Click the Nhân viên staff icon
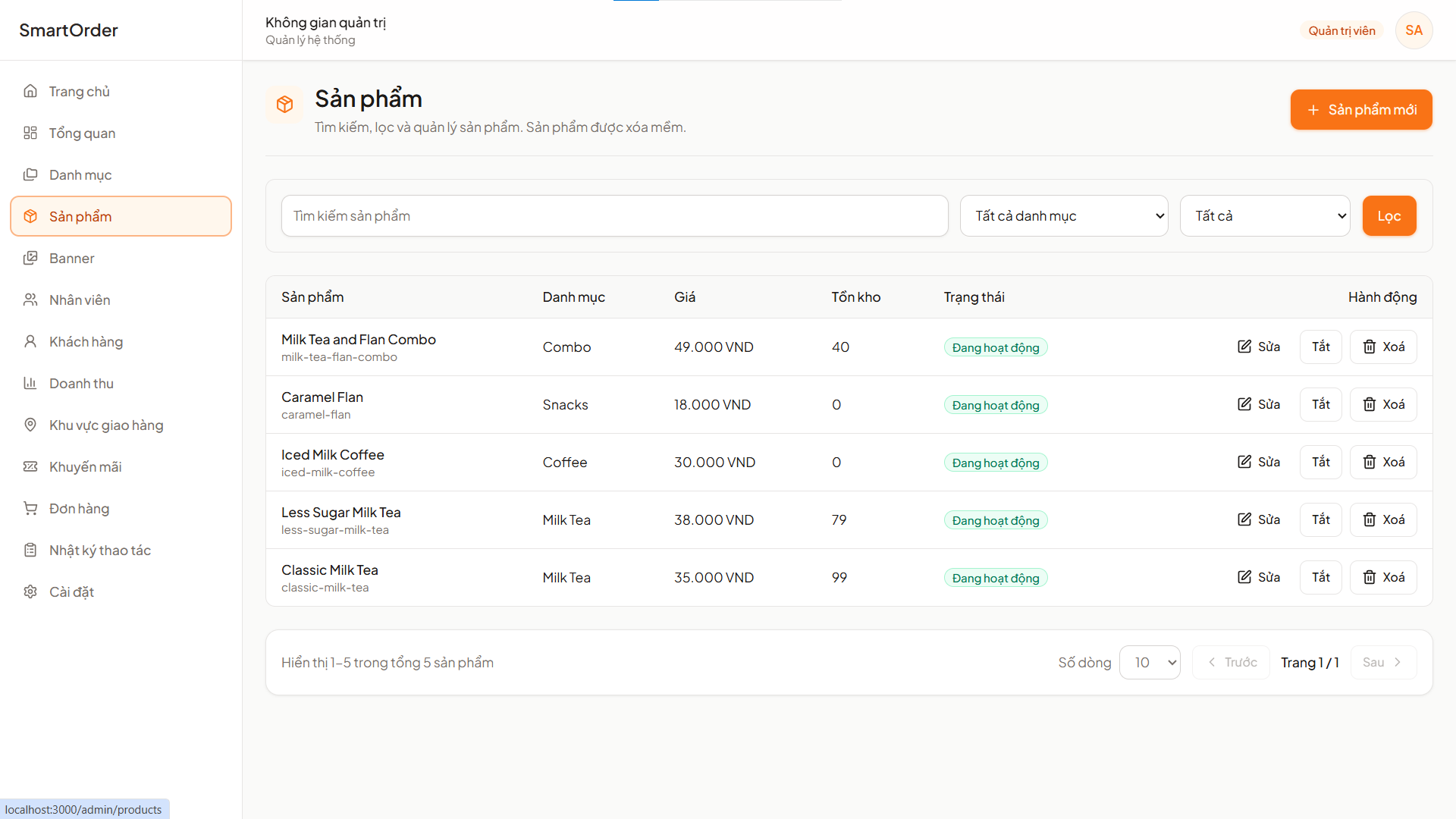The height and width of the screenshot is (819, 1456). (x=30, y=300)
